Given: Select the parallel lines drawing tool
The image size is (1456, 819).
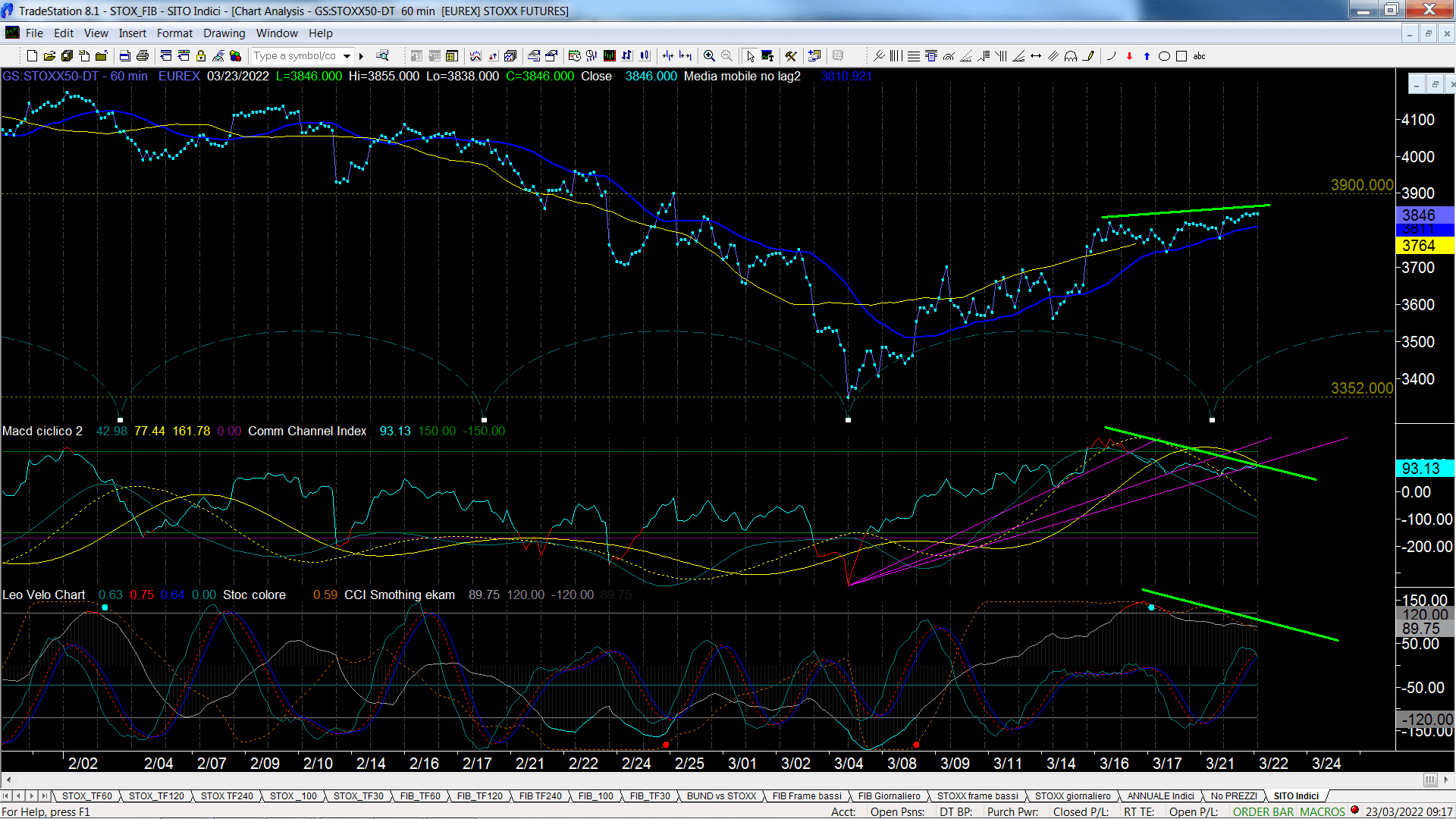Looking at the screenshot, I should click(x=1053, y=56).
